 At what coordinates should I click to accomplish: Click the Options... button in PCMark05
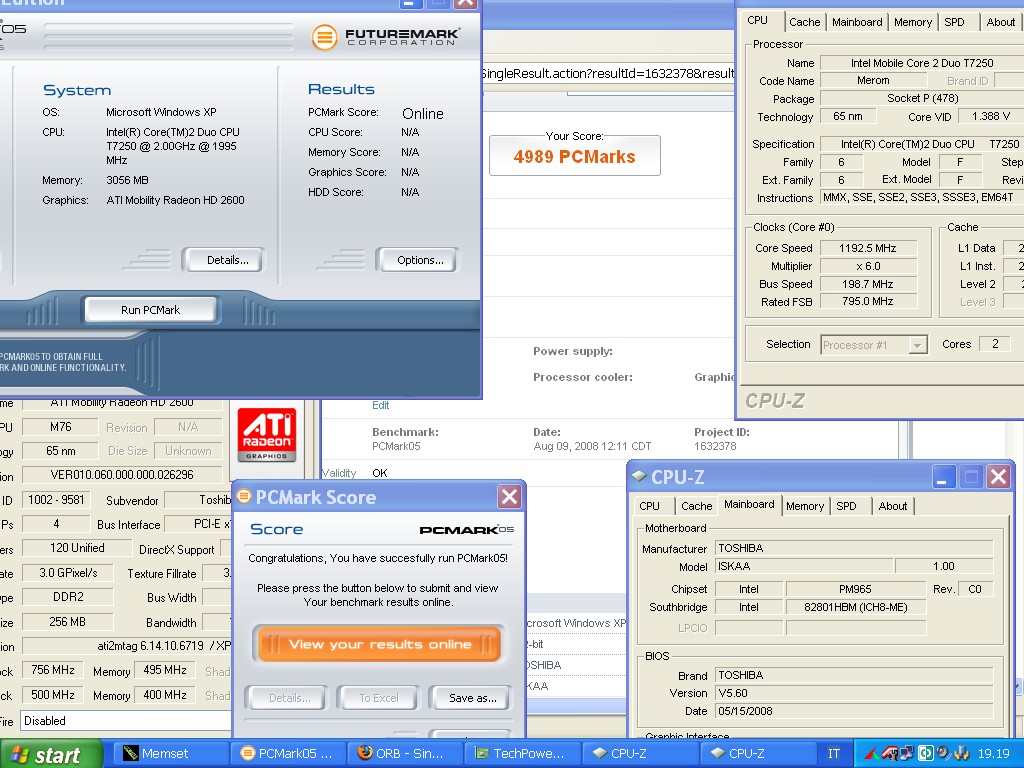coord(420,260)
